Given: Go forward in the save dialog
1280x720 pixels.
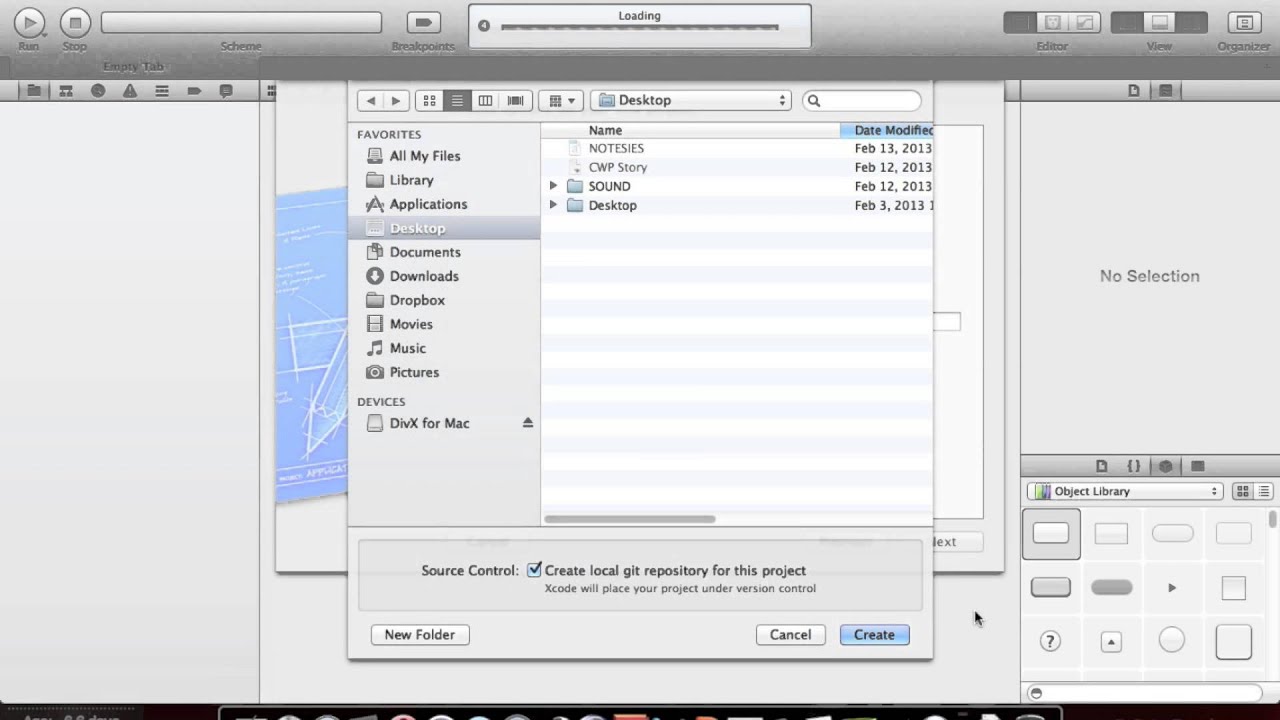Looking at the screenshot, I should click(396, 100).
